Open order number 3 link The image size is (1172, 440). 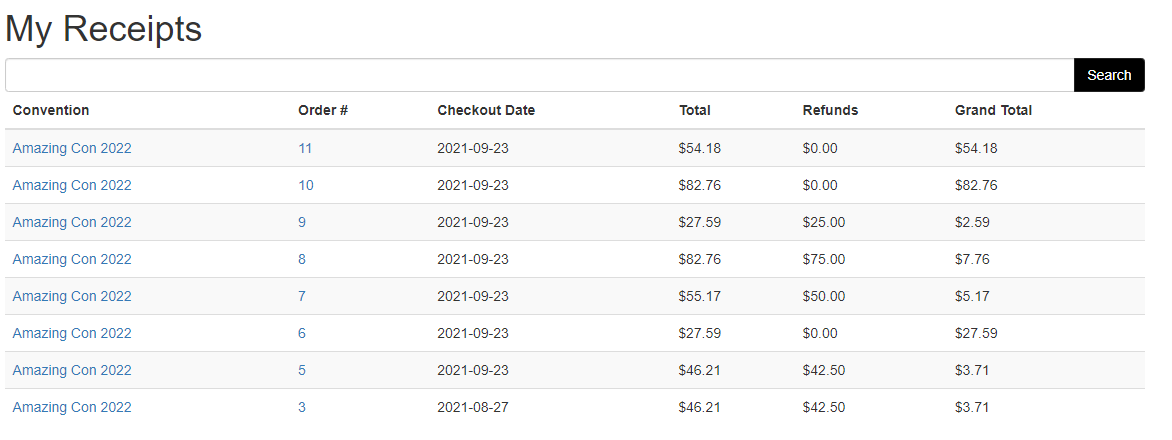click(302, 407)
